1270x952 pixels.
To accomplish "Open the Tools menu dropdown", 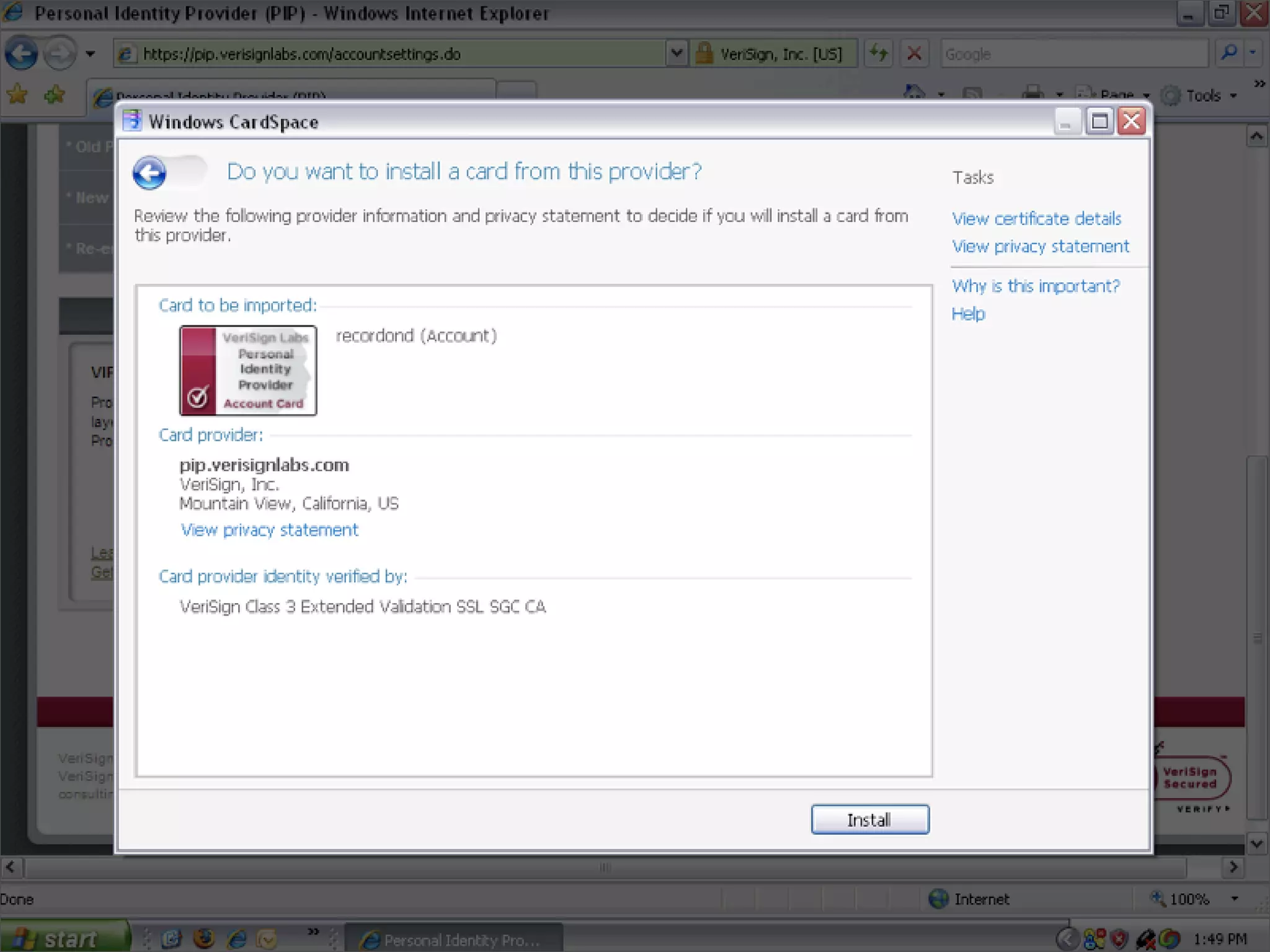I will [1210, 96].
